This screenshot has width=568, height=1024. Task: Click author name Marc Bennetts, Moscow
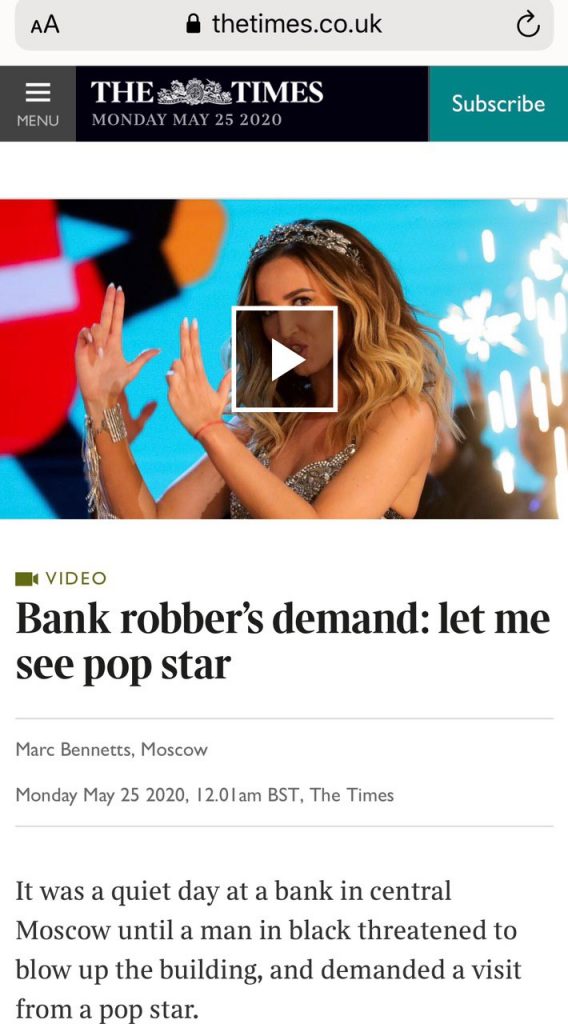(x=112, y=750)
